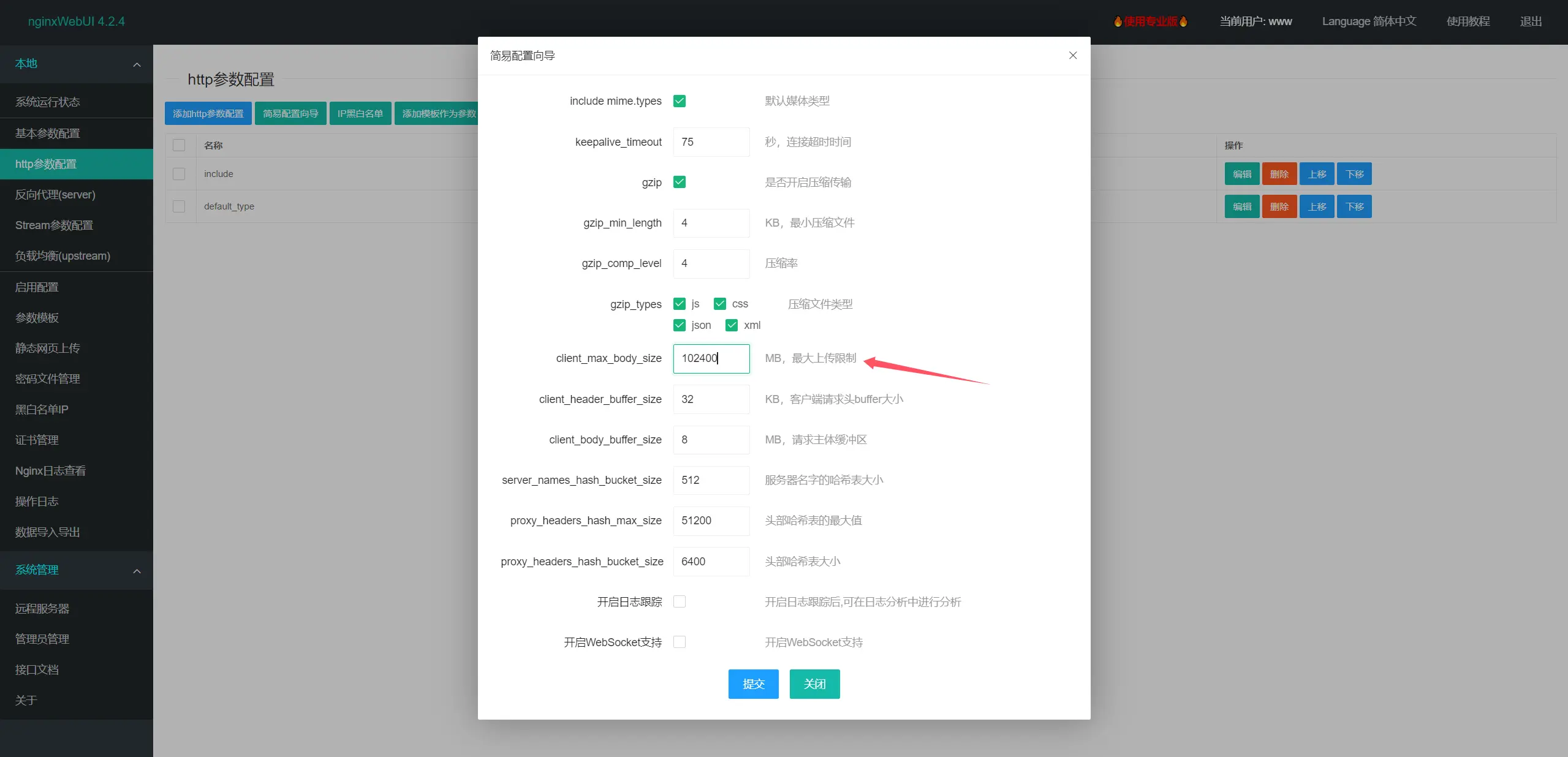Viewport: 1568px width, 757px height.
Task: Uncheck the css gzip type
Action: 719,304
